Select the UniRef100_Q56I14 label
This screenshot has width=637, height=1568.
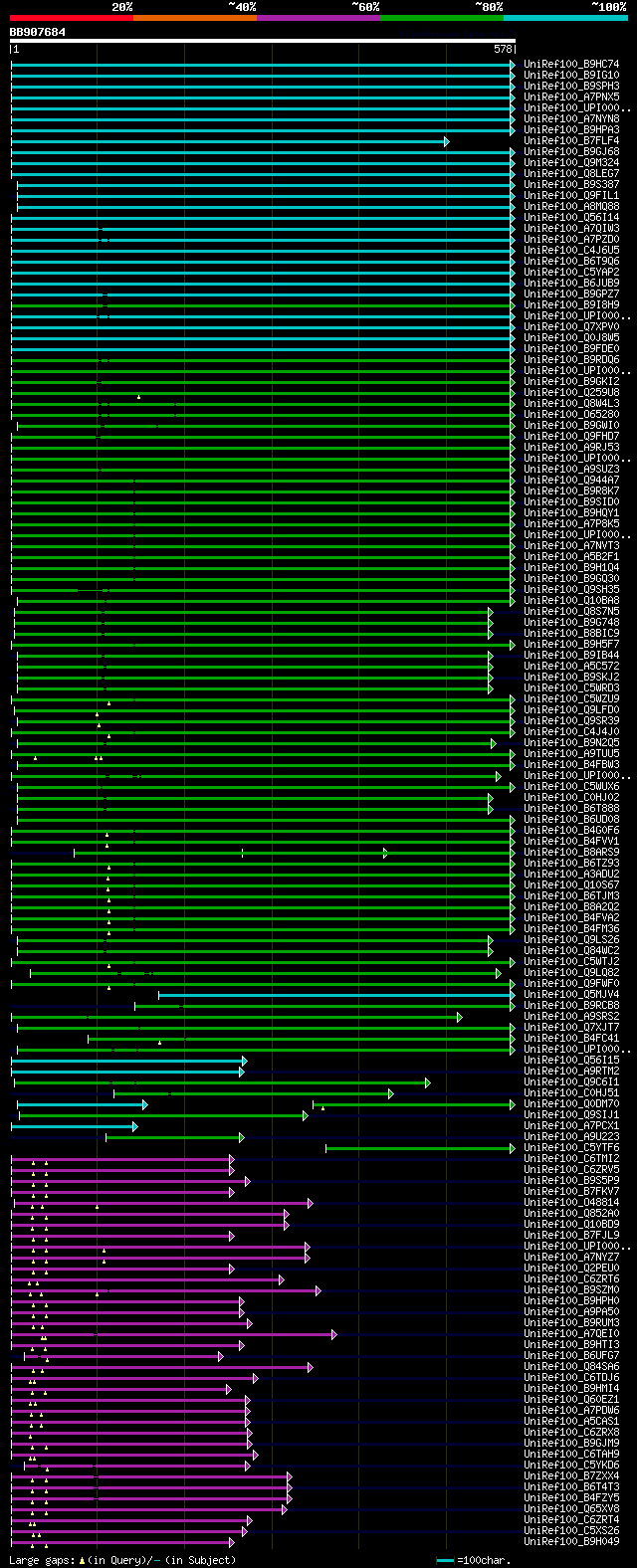coord(571,218)
